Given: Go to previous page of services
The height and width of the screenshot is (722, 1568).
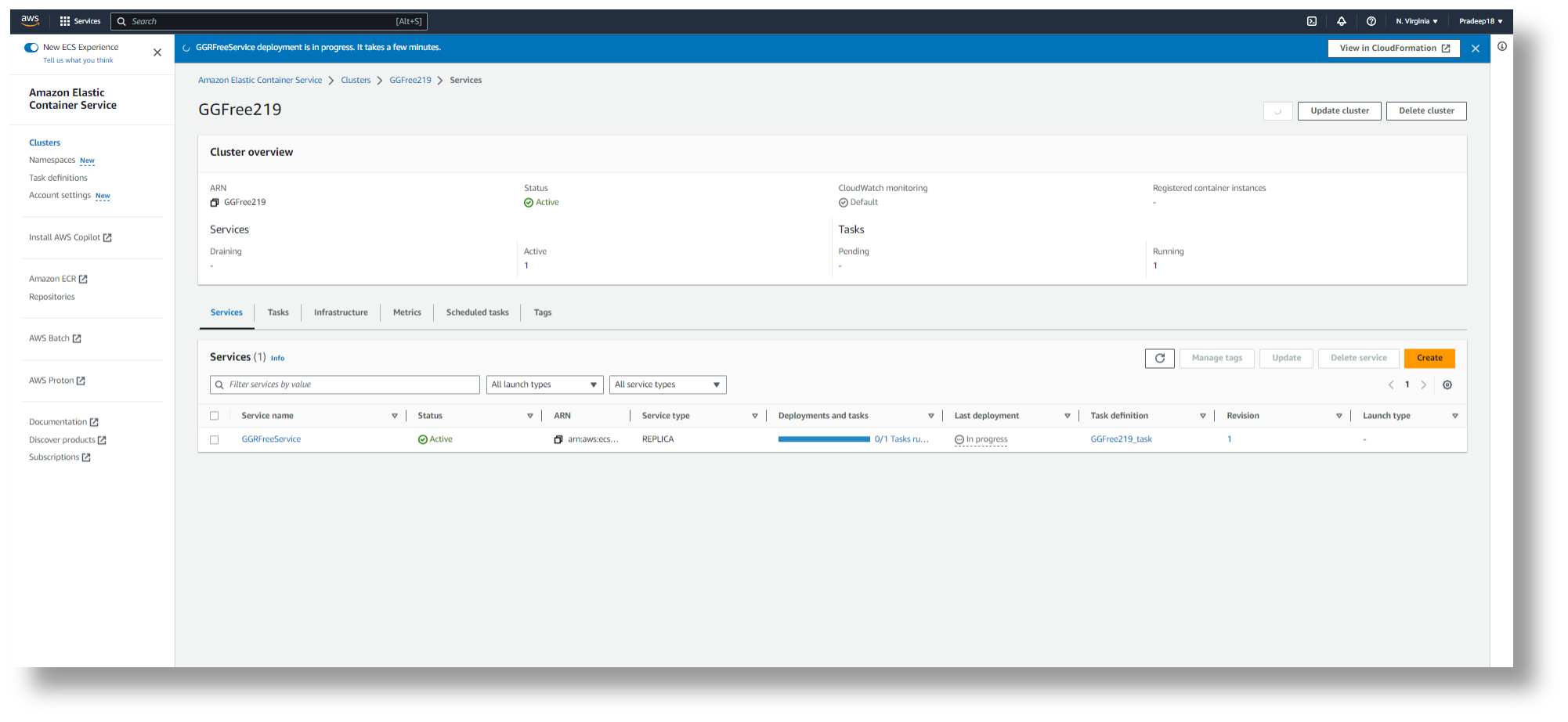Looking at the screenshot, I should coord(1391,385).
